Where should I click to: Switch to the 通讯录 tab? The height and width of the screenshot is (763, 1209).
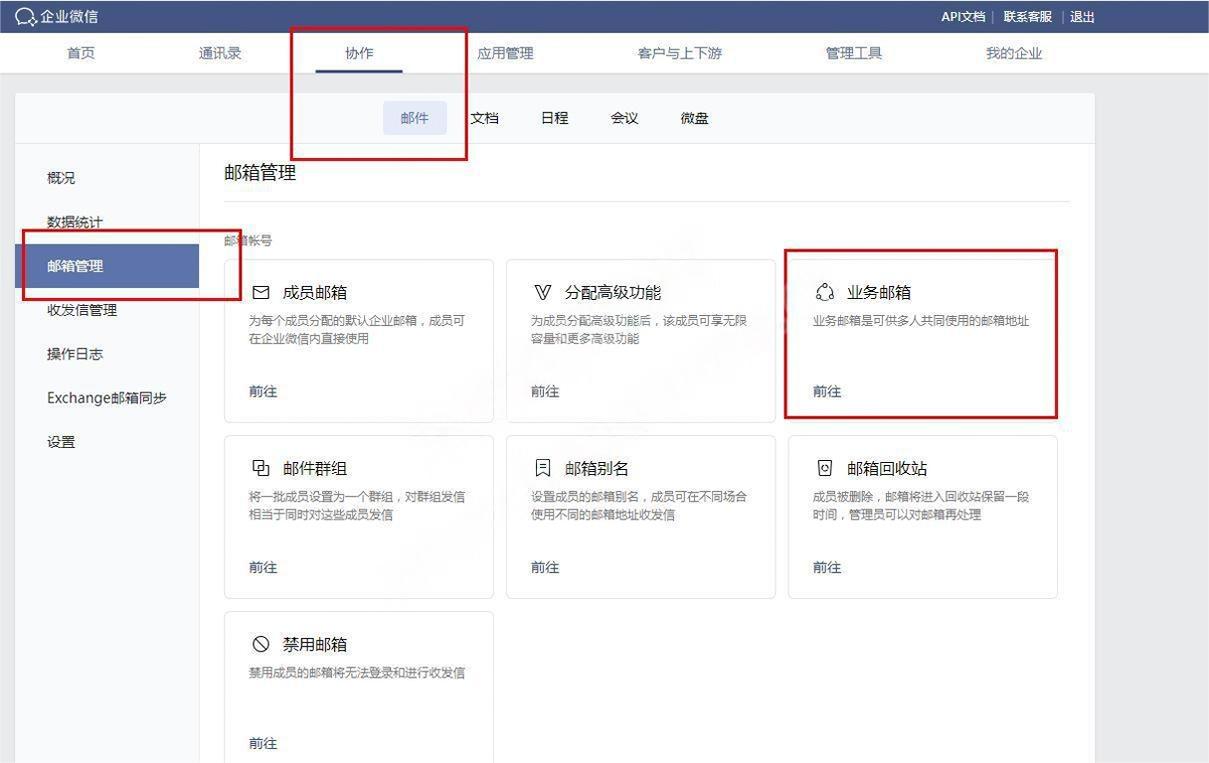(x=220, y=53)
